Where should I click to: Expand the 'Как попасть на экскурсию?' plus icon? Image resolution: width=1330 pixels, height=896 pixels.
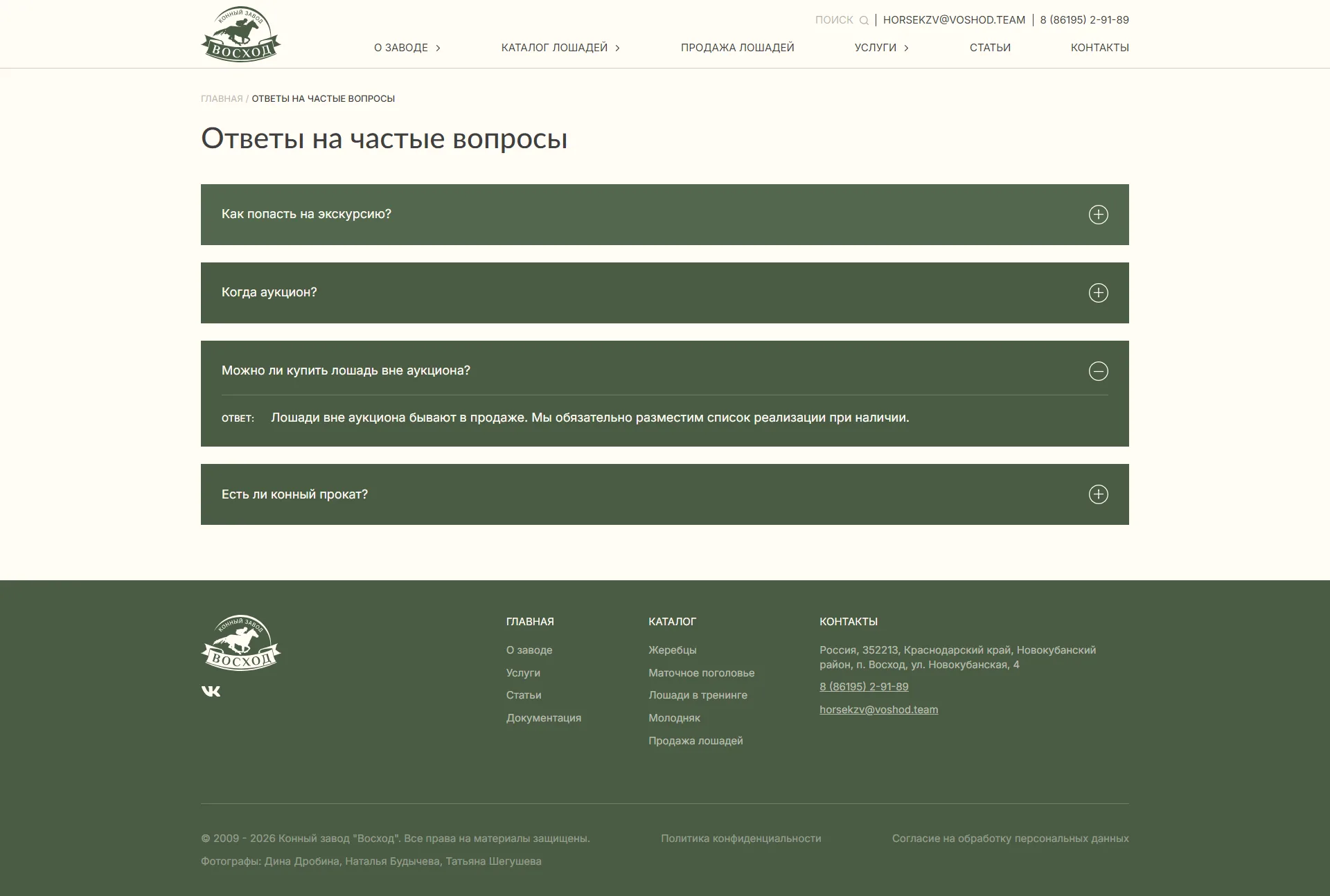[x=1098, y=215]
